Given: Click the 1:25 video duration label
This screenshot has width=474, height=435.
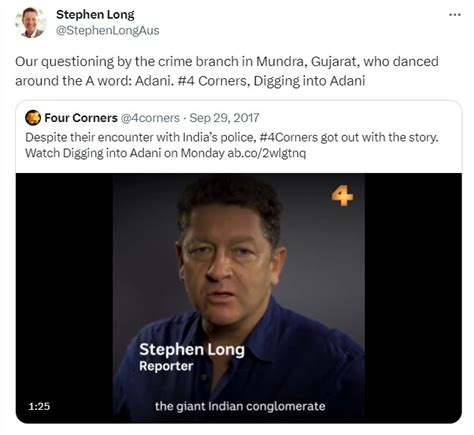Looking at the screenshot, I should click(x=39, y=406).
